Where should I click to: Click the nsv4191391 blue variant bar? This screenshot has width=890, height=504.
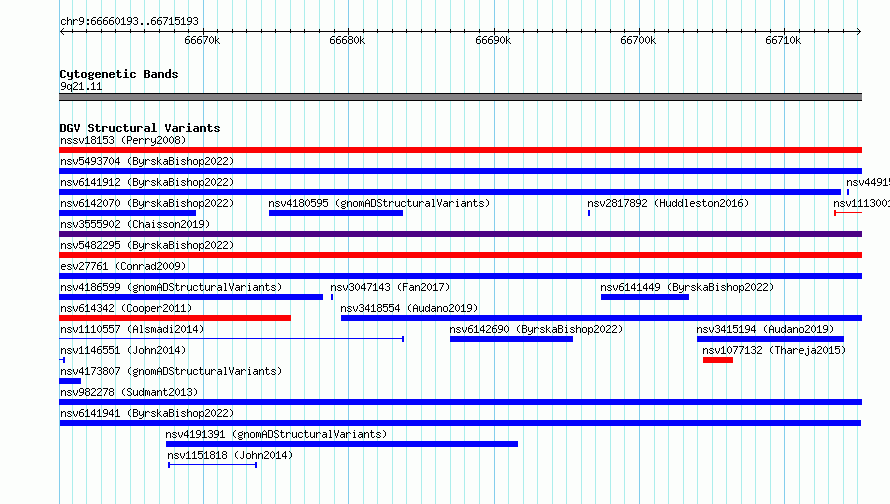tap(342, 444)
